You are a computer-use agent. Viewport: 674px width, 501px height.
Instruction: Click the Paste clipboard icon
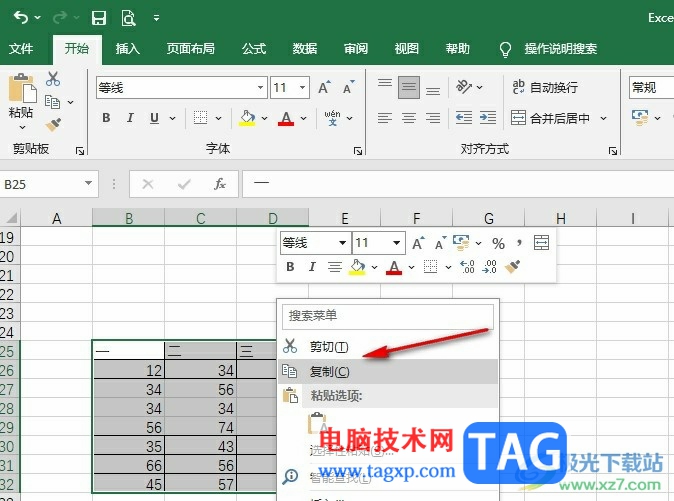(x=22, y=88)
